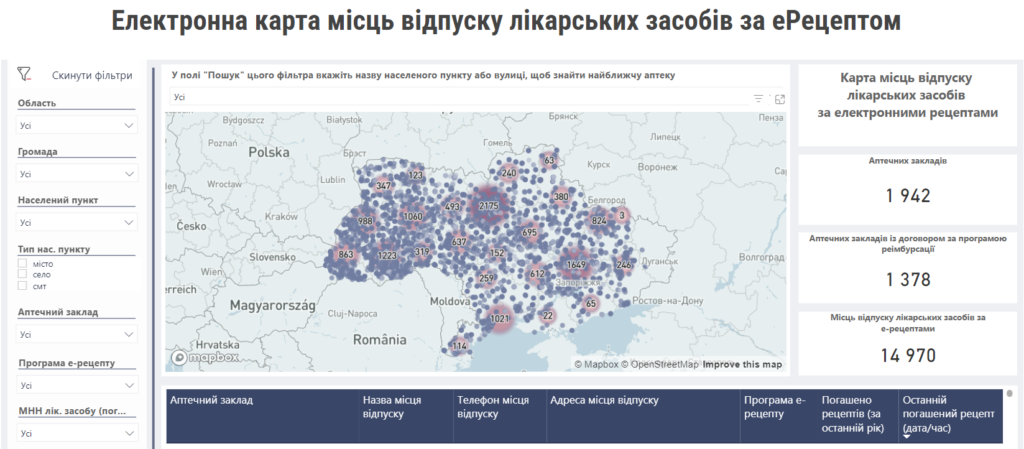Select the 347 cluster marker
Image resolution: width=1024 pixels, height=449 pixels.
[x=384, y=186]
